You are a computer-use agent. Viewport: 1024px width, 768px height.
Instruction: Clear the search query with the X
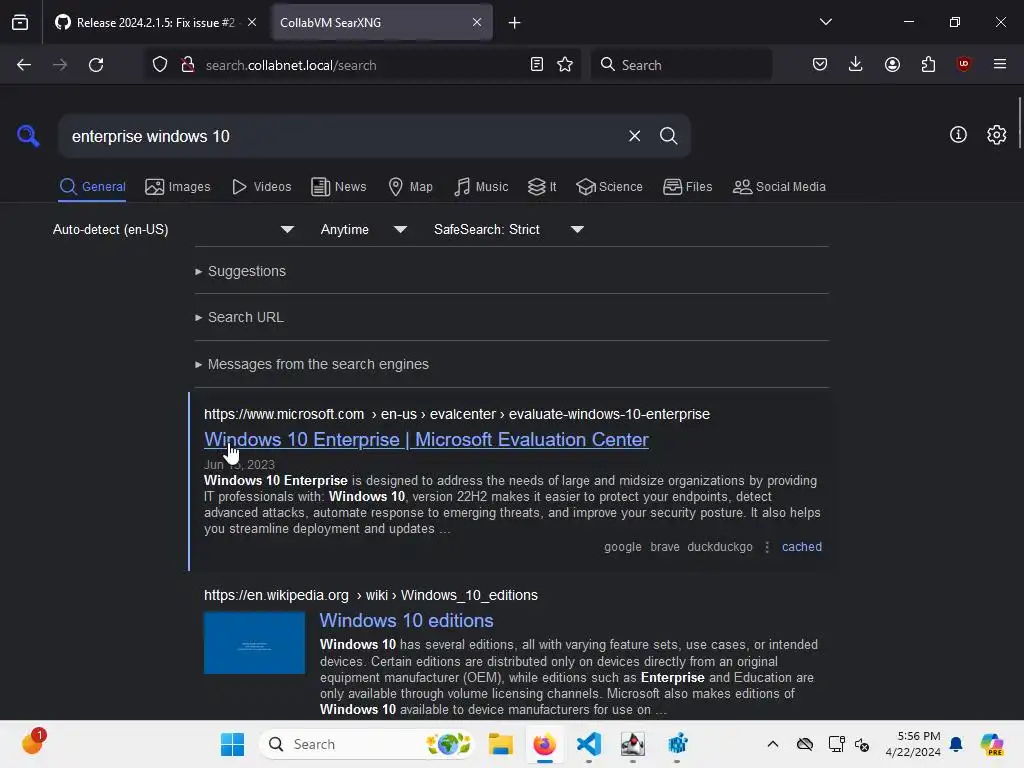tap(634, 136)
